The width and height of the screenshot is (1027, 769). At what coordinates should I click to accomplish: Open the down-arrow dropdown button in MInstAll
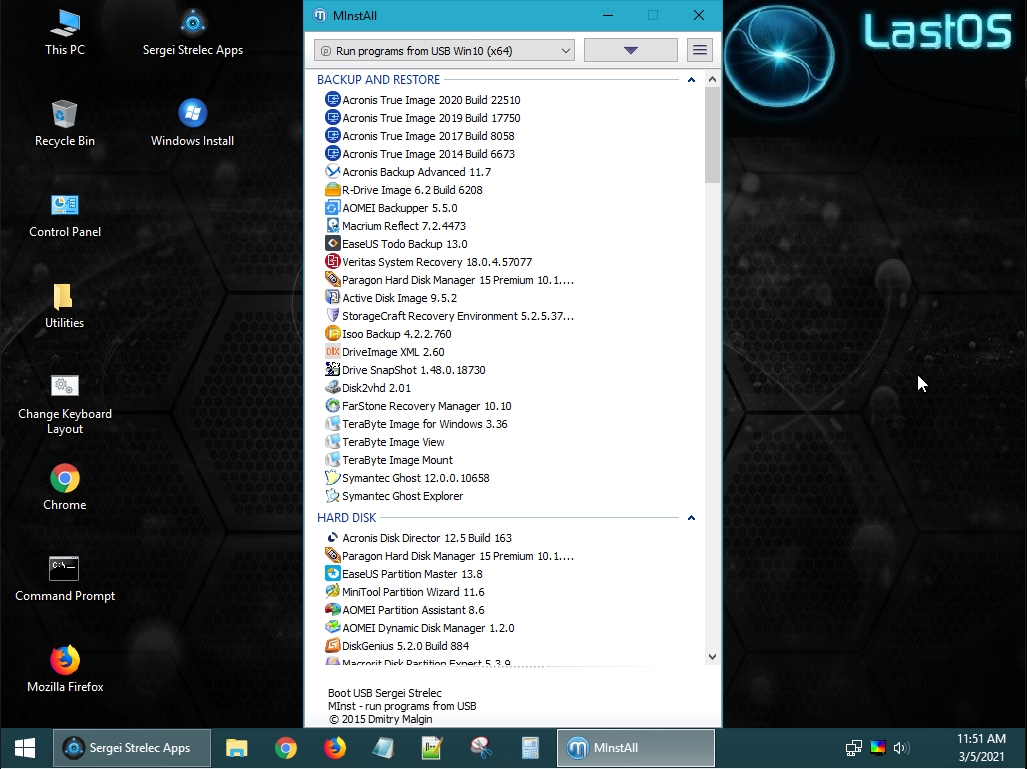click(631, 50)
